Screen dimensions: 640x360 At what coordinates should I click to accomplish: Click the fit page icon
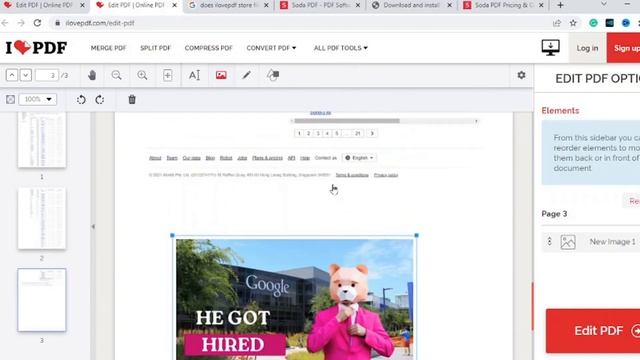[x=10, y=99]
